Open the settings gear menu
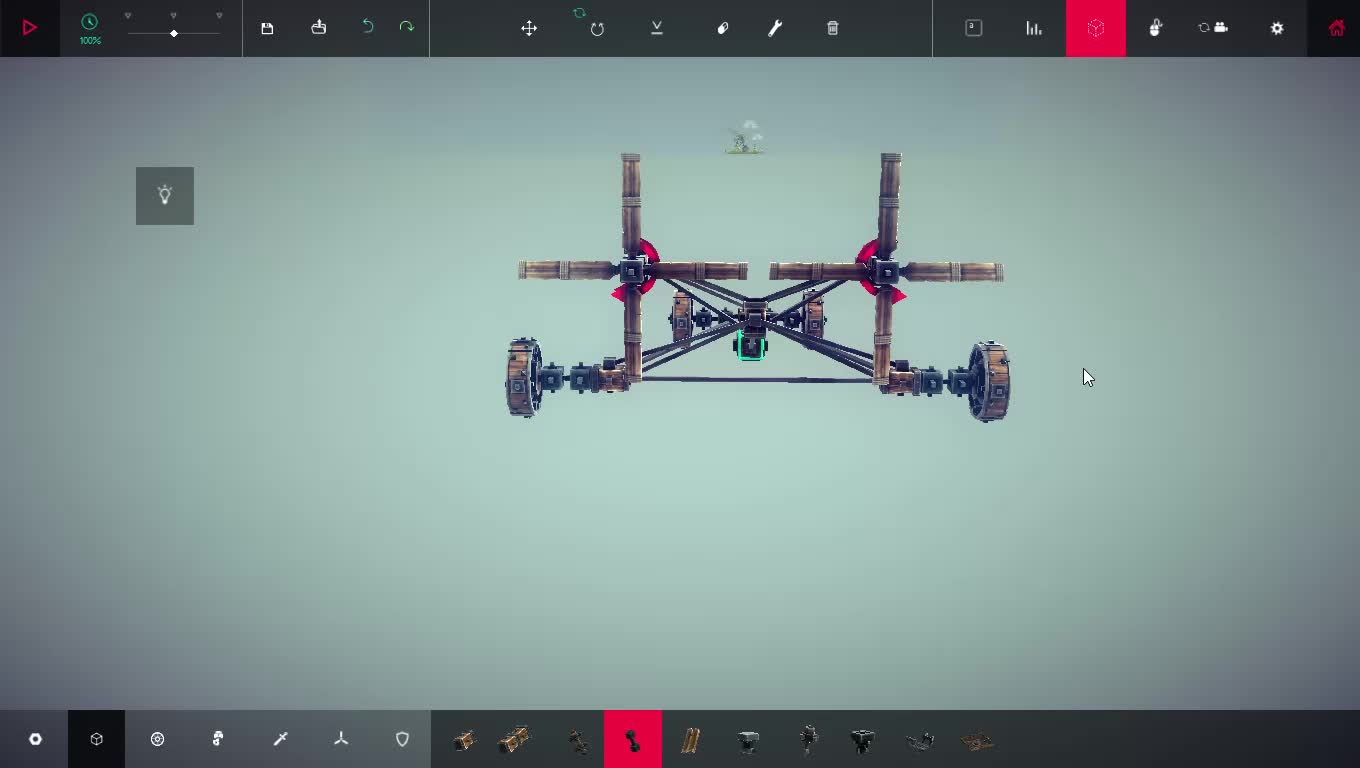This screenshot has height=768, width=1360. [1277, 28]
